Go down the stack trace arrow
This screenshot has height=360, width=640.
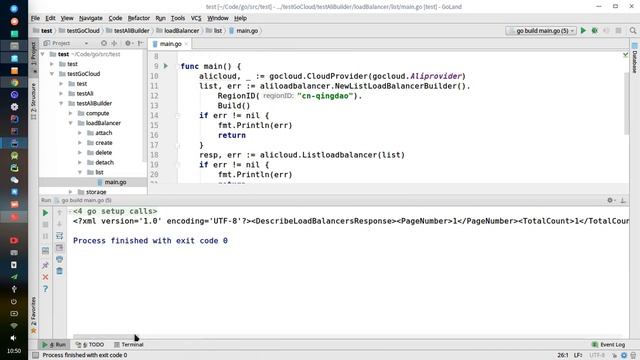(60, 224)
